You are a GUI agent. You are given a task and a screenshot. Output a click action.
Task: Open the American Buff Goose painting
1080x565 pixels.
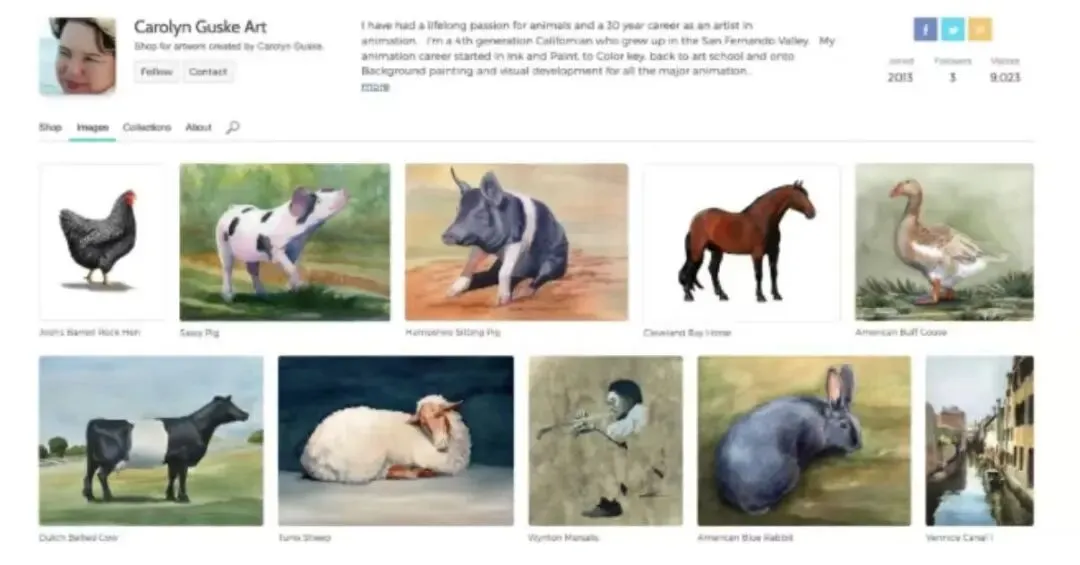click(x=944, y=242)
